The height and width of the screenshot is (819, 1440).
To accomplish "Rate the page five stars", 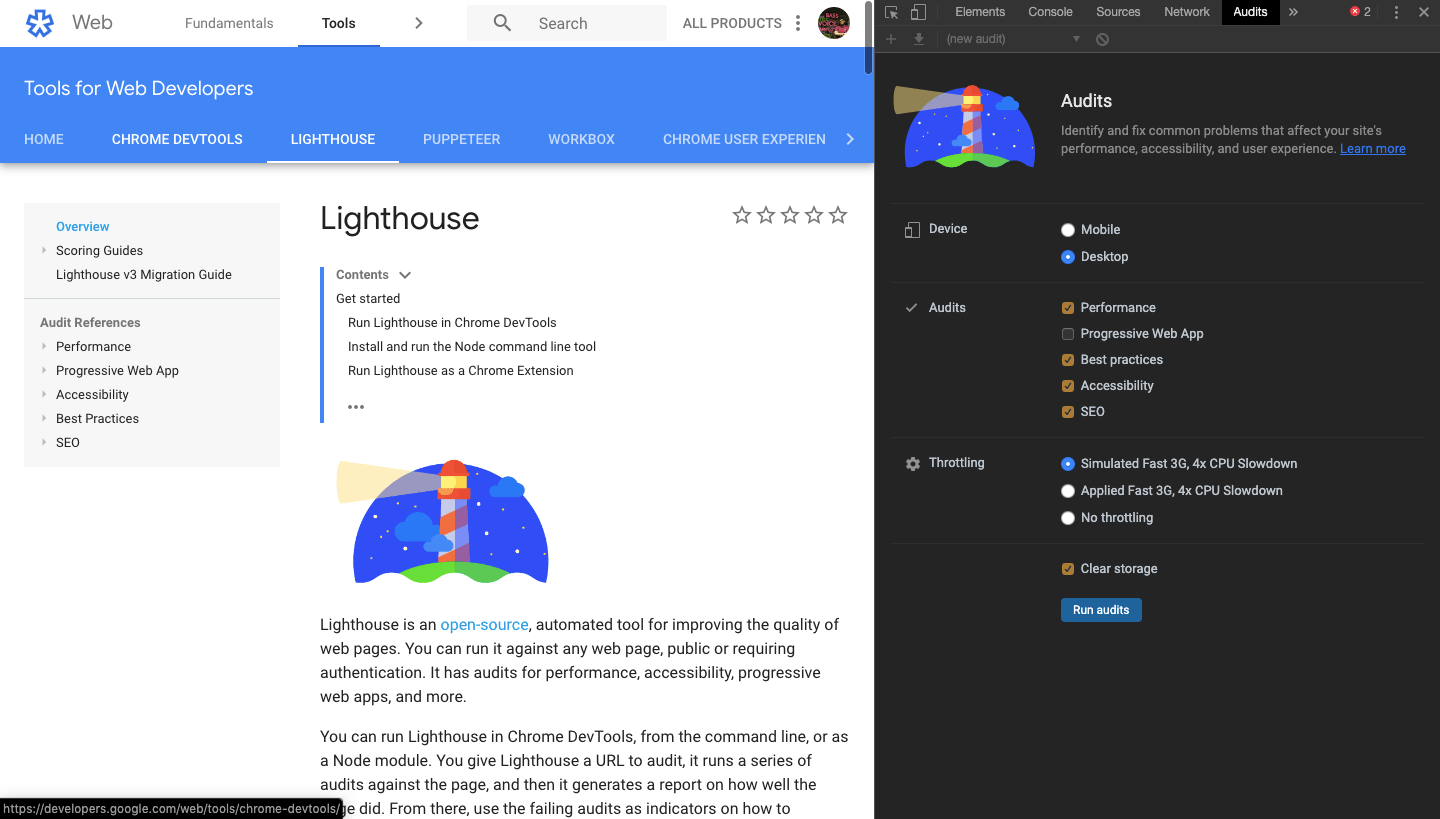I will pyautogui.click(x=838, y=215).
